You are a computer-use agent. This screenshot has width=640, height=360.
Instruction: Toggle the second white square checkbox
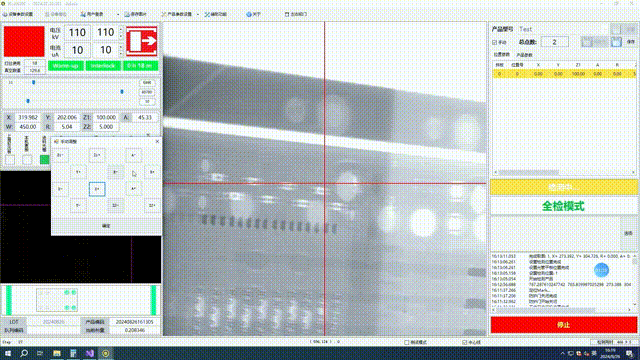point(27,160)
